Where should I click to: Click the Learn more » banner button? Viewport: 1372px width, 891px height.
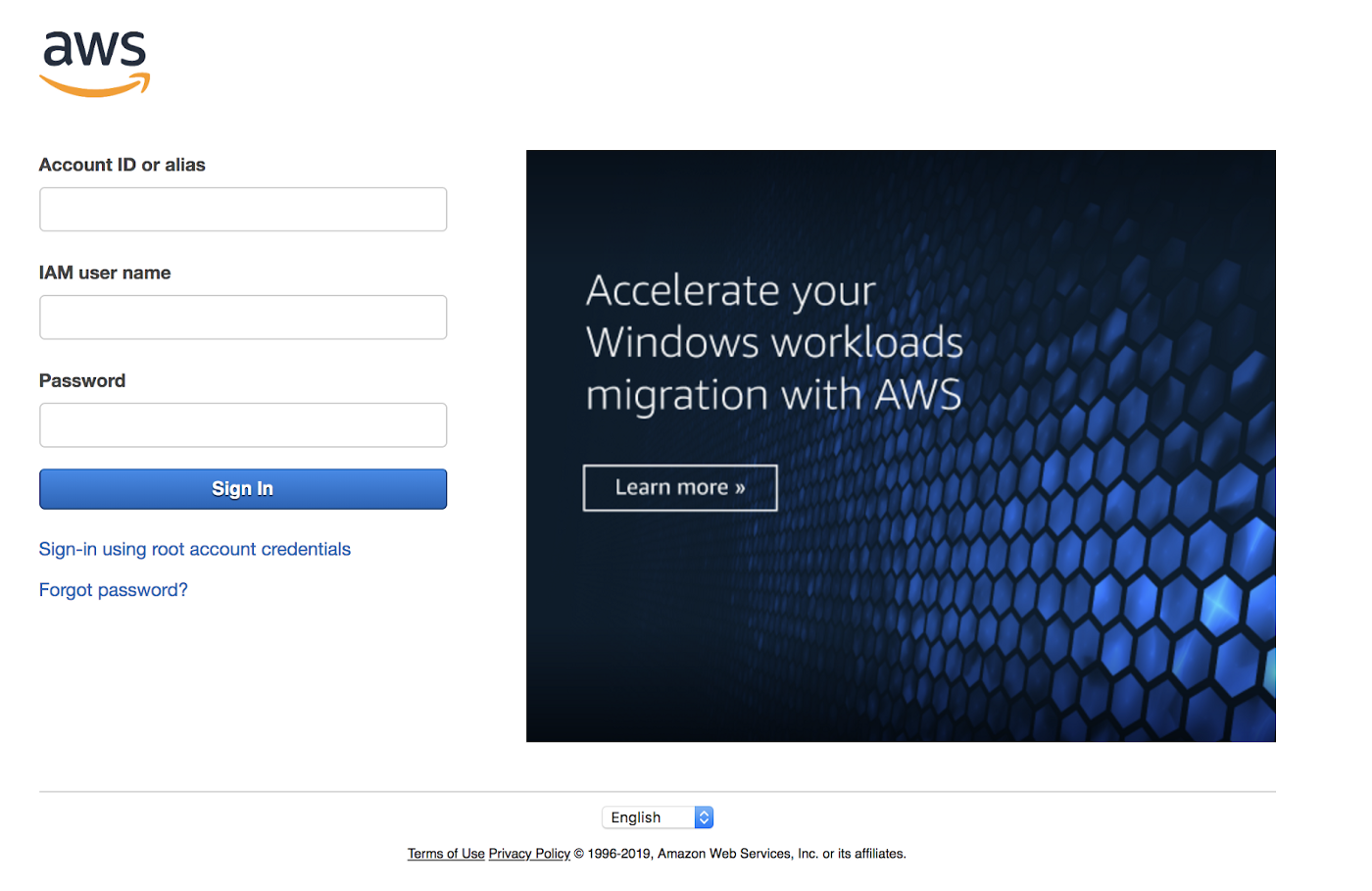coord(680,488)
